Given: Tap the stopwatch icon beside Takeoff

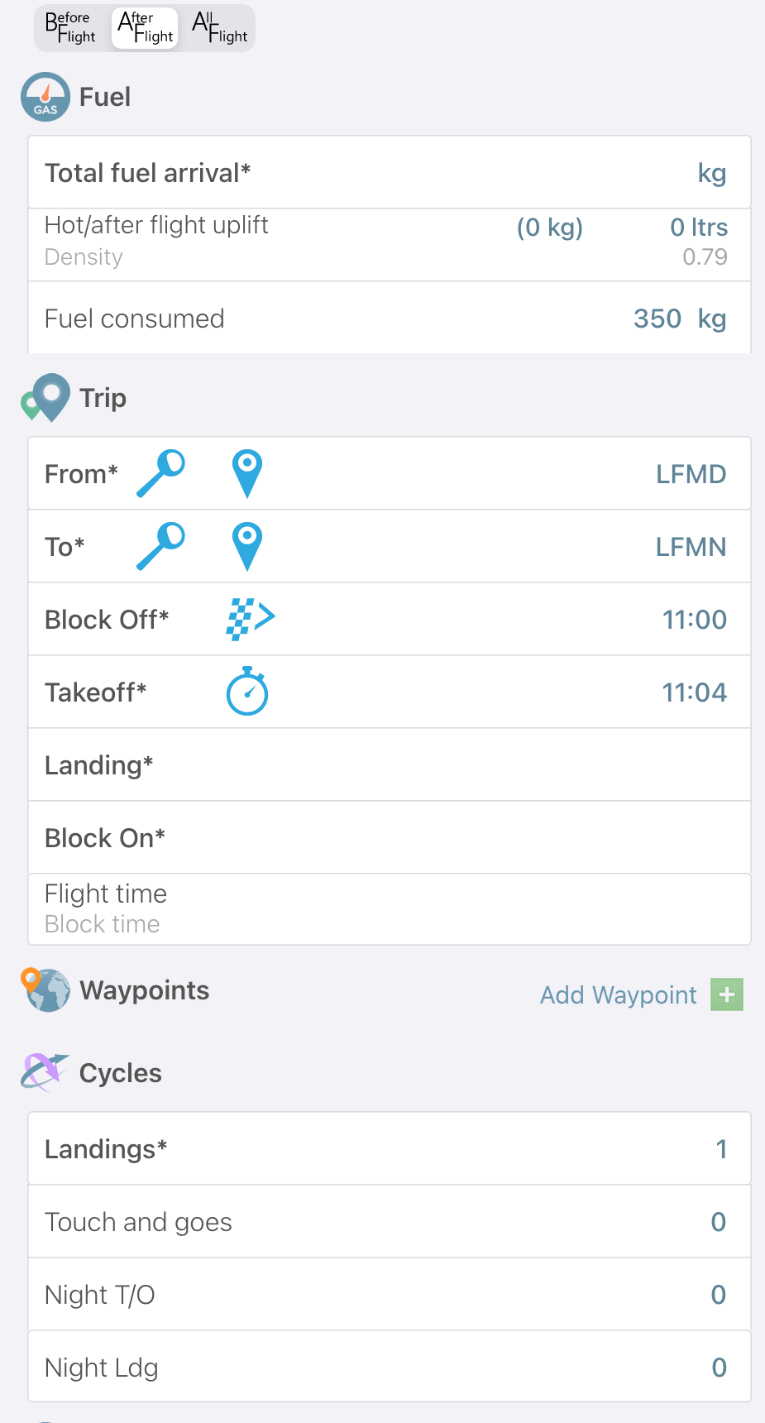Looking at the screenshot, I should [247, 693].
